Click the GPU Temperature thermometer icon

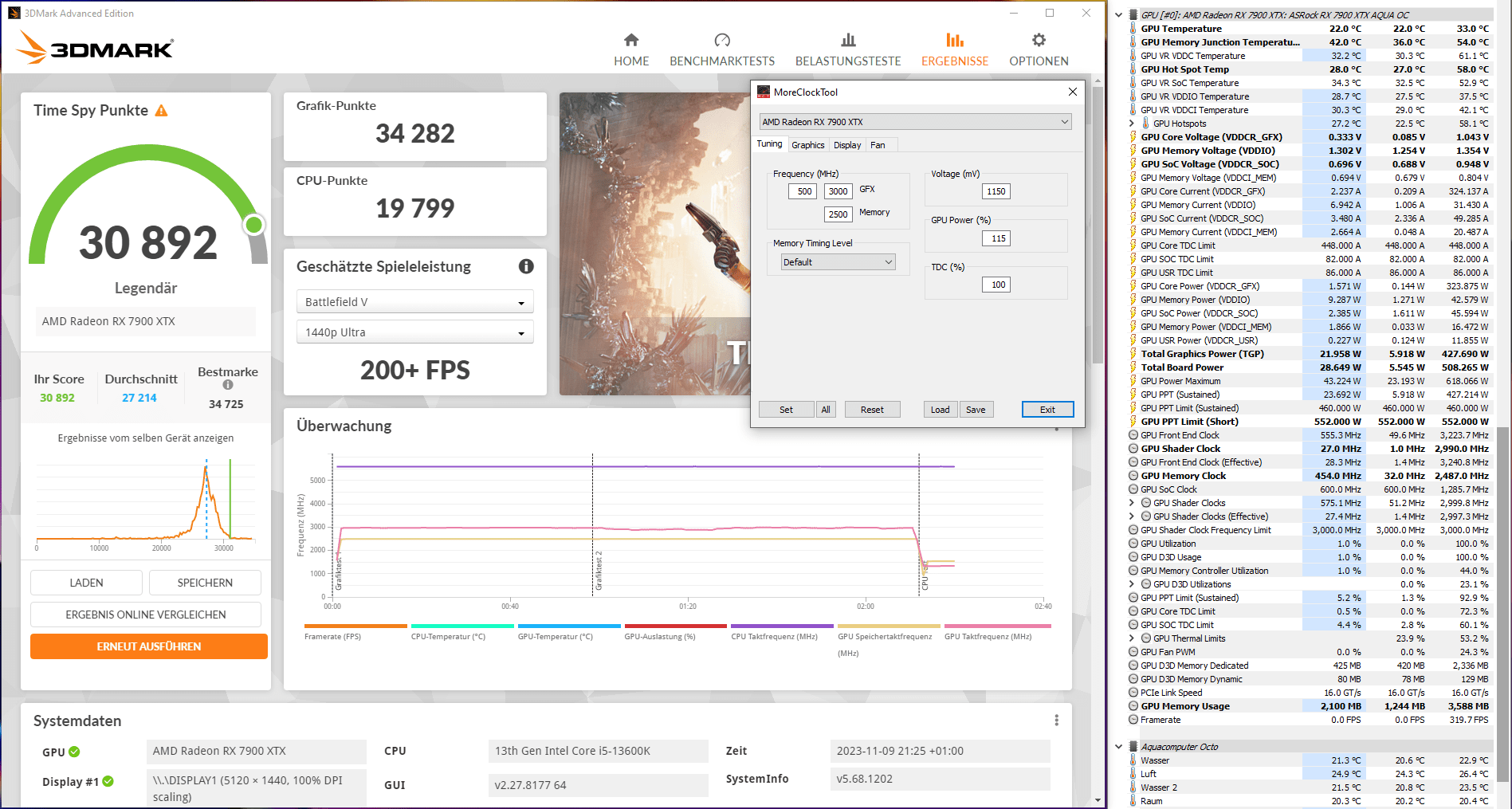[1133, 29]
